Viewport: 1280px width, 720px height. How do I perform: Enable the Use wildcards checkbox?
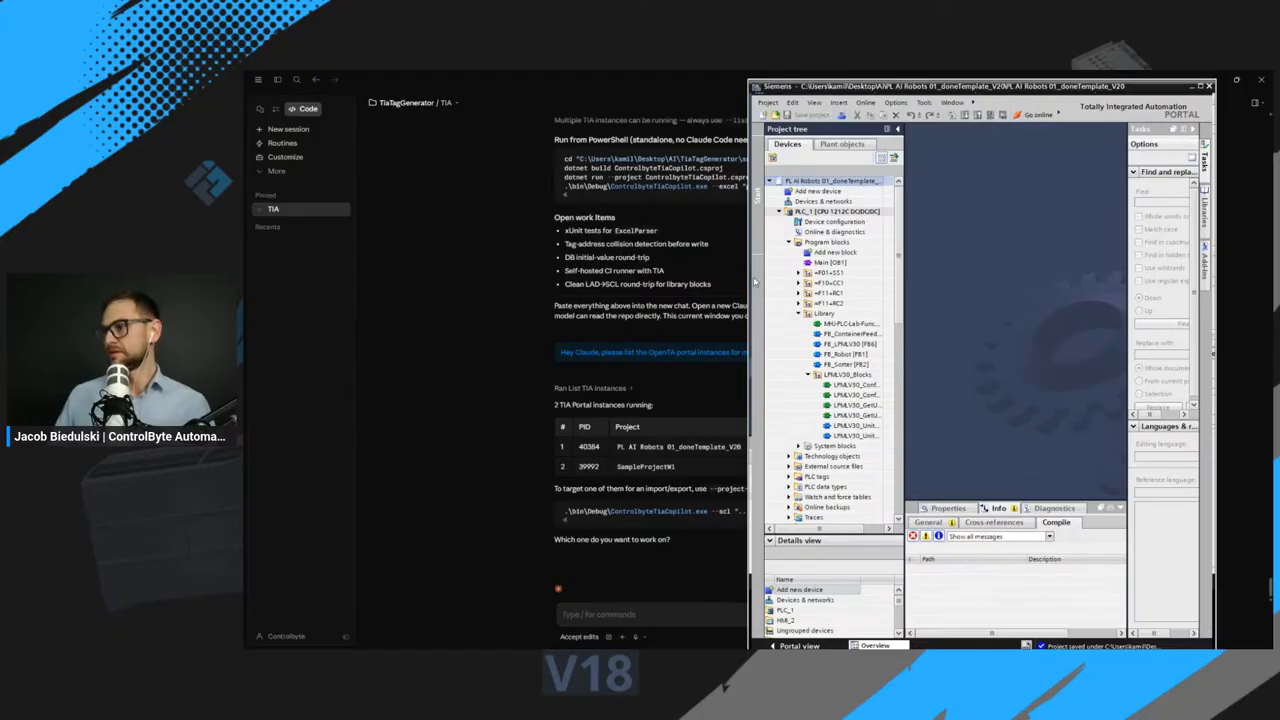(x=1138, y=268)
